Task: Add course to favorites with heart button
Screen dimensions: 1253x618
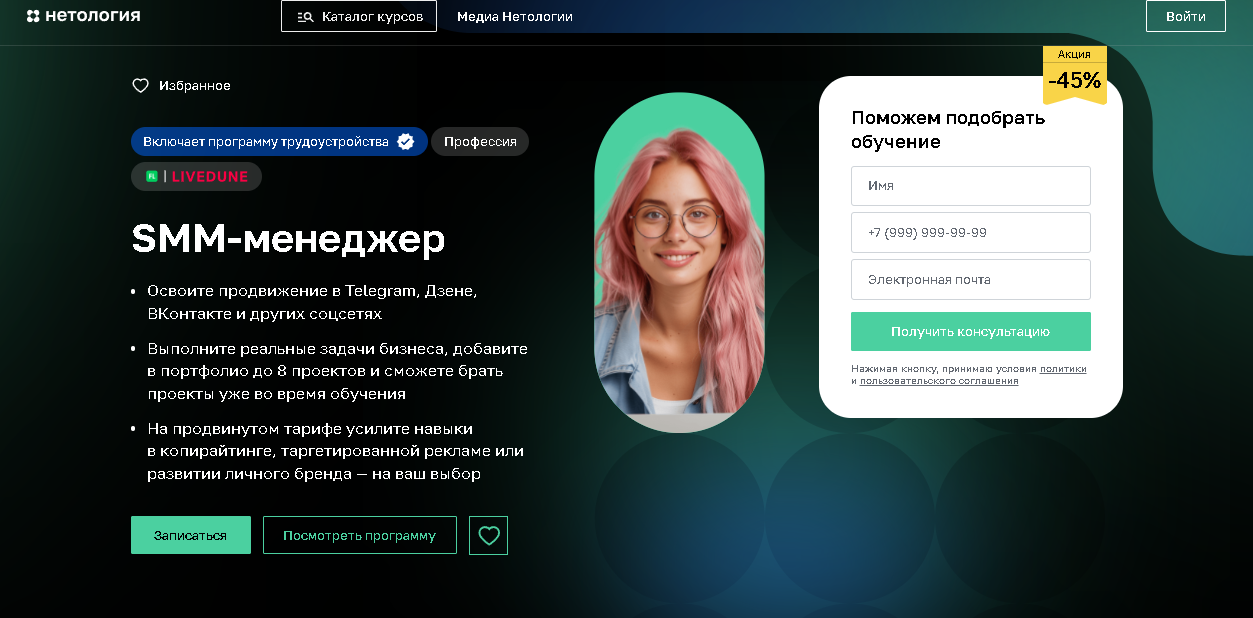Action: (488, 535)
